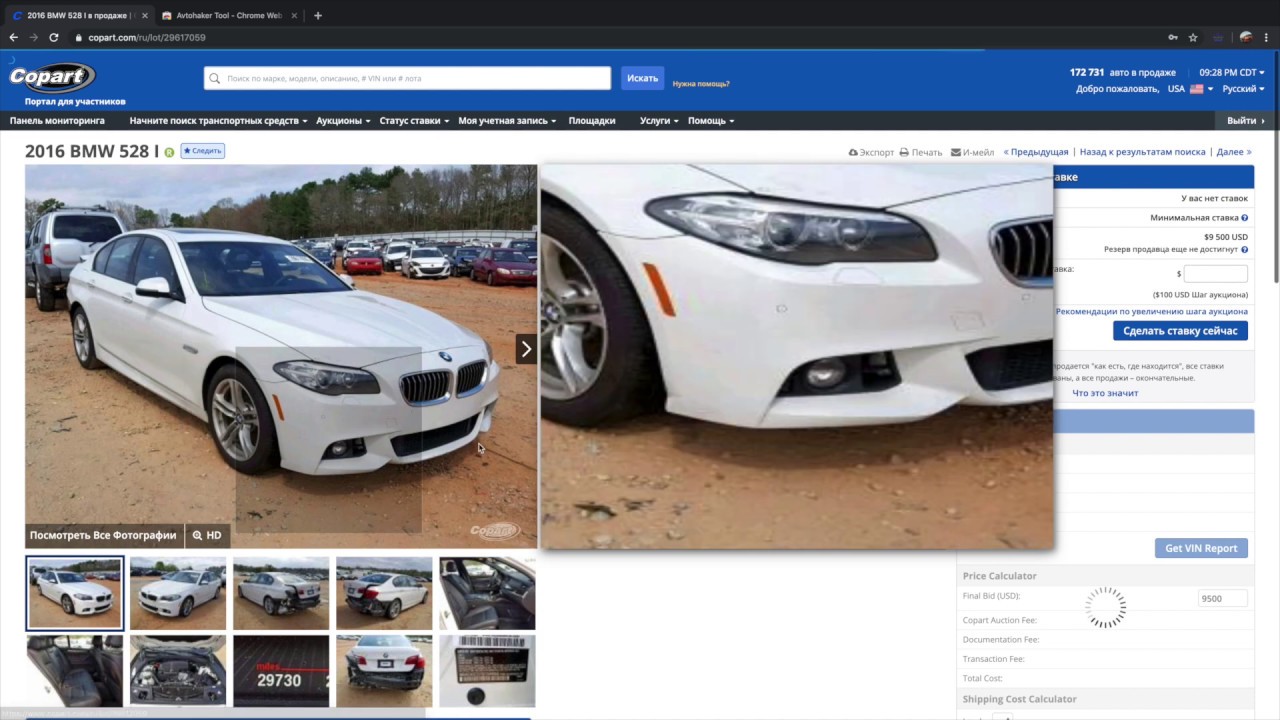Click the Get VIN Report button

[x=1201, y=548]
